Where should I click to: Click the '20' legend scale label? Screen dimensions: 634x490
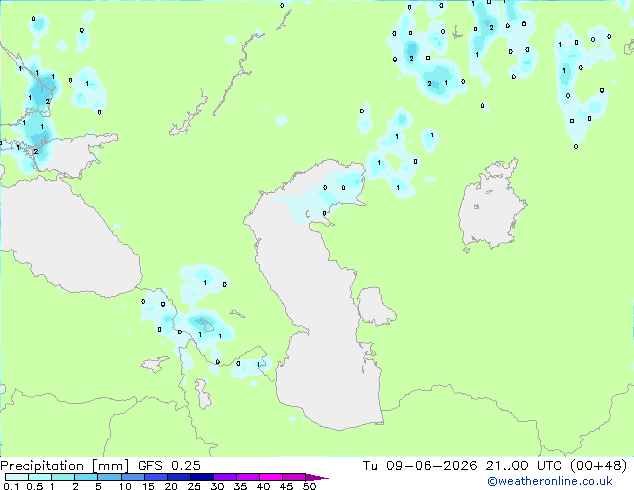point(171,486)
